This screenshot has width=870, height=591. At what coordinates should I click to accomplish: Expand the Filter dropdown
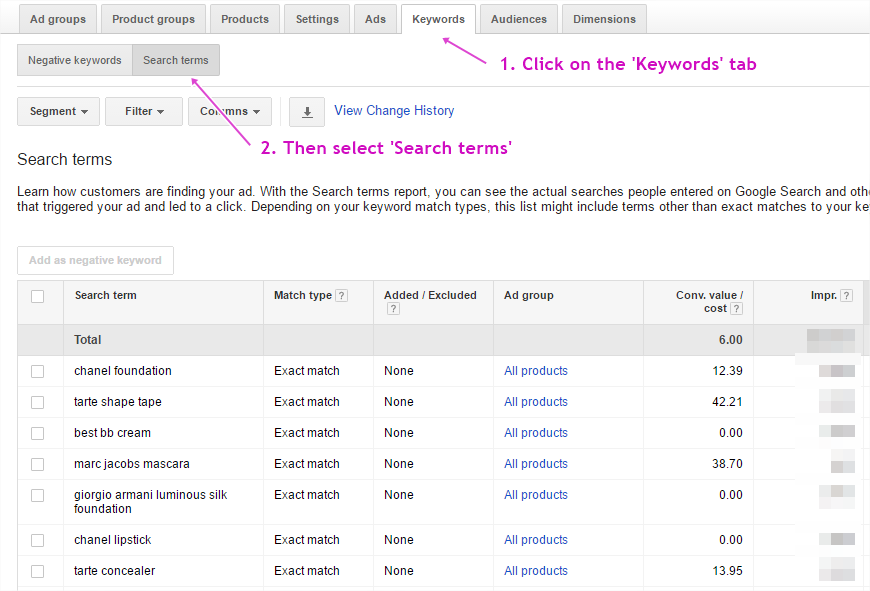pyautogui.click(x=144, y=112)
